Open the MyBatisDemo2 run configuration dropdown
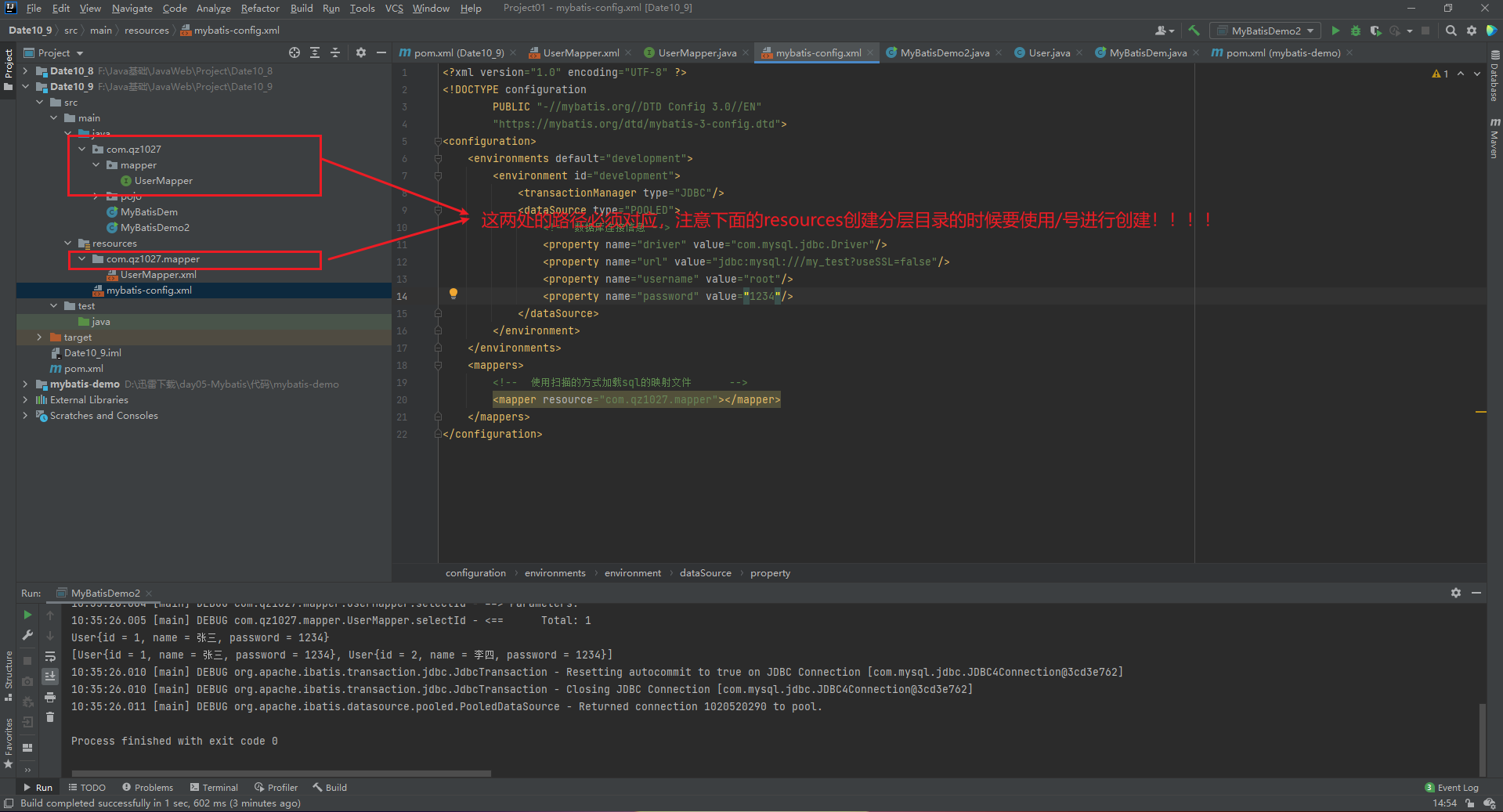 [x=1265, y=31]
